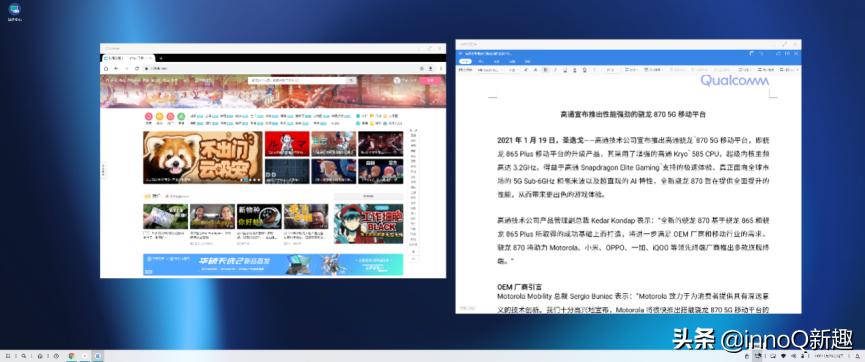Open the 新物种 video thumbnail

259,216
